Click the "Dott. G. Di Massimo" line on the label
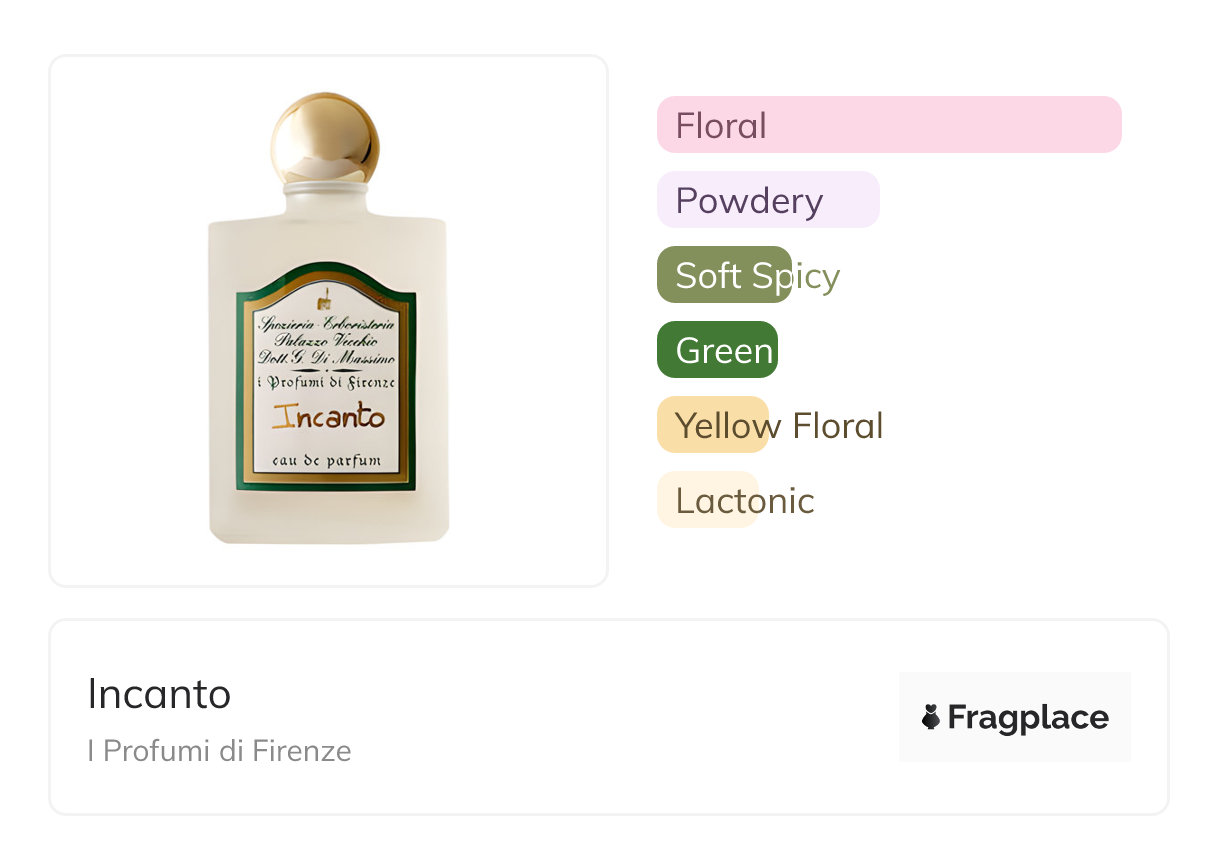The width and height of the screenshot is (1218, 864). [x=327, y=358]
